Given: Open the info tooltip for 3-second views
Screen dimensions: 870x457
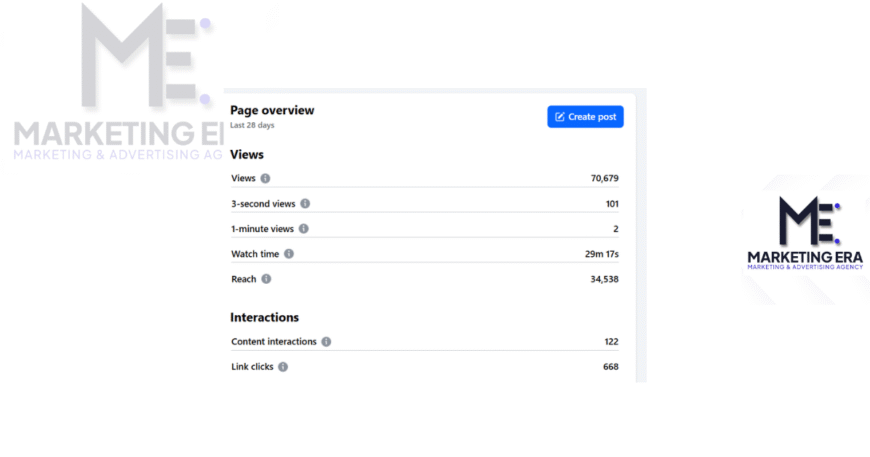Looking at the screenshot, I should click(x=305, y=203).
